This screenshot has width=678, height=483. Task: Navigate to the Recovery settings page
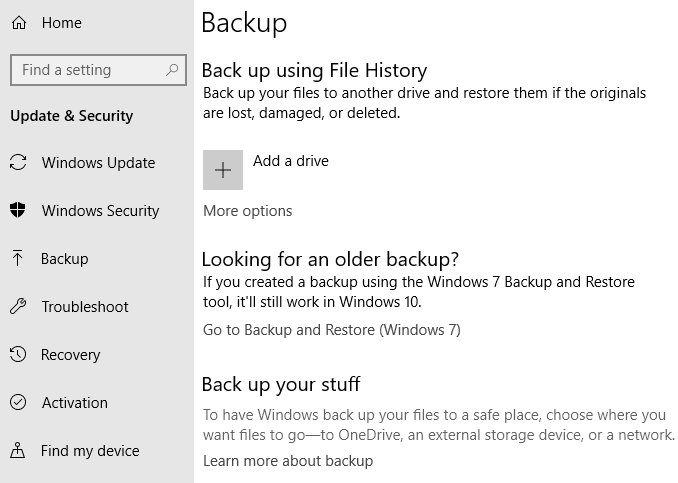click(x=97, y=355)
